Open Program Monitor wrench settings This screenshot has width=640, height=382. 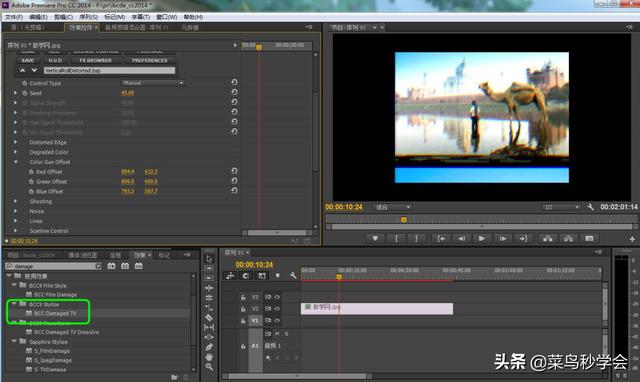[590, 207]
